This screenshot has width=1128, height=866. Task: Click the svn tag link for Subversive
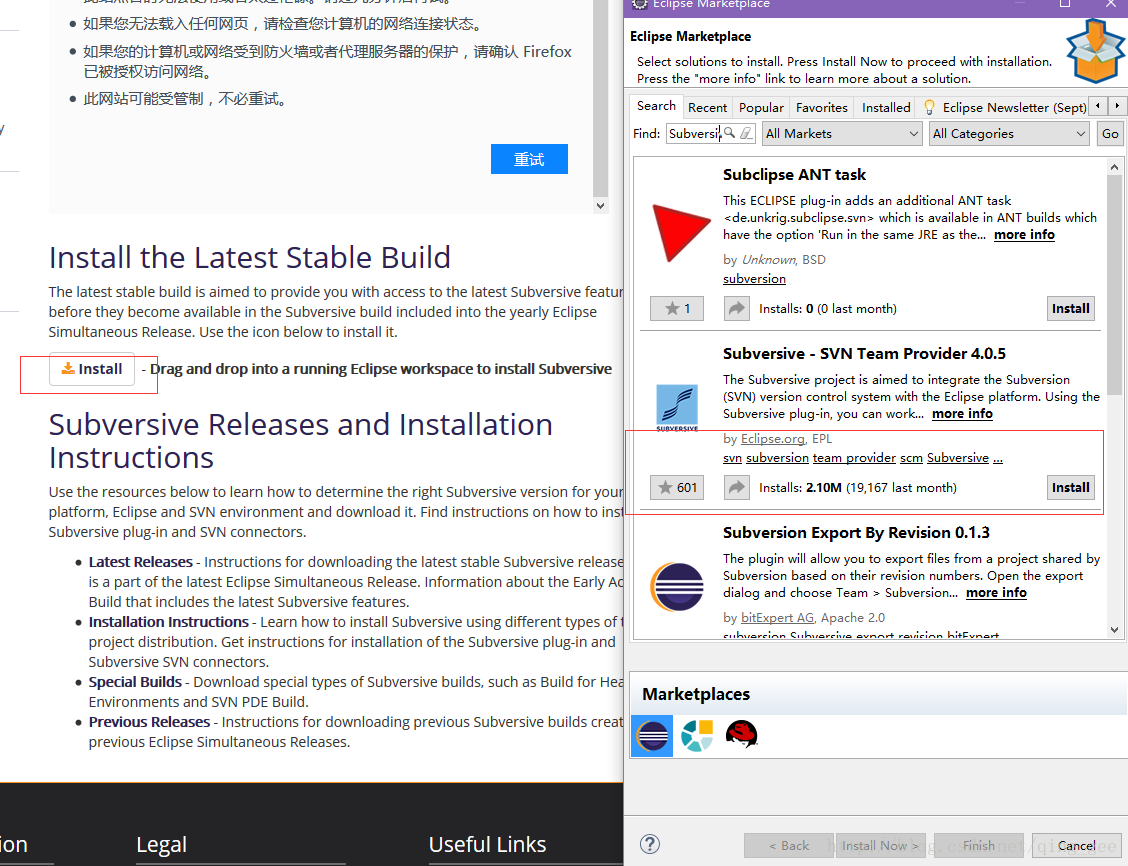732,458
